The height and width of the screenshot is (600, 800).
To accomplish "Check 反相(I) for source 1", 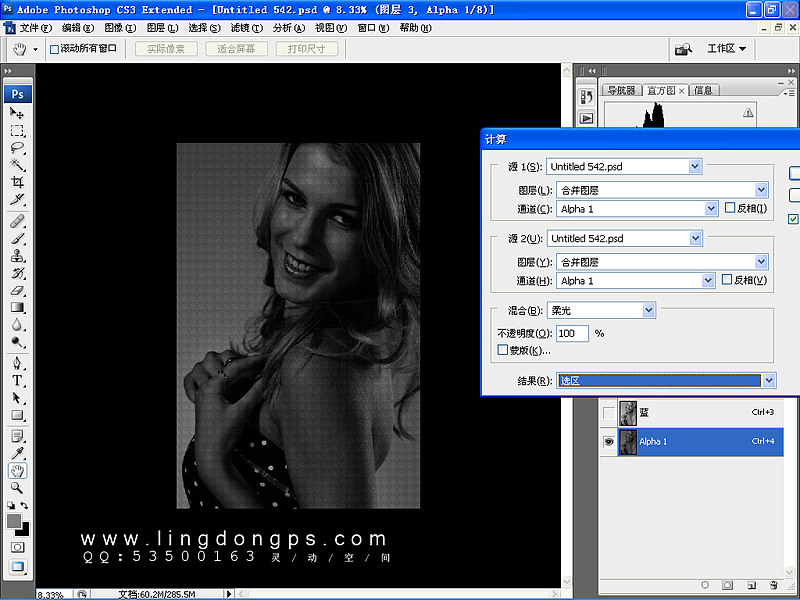I will pyautogui.click(x=730, y=208).
